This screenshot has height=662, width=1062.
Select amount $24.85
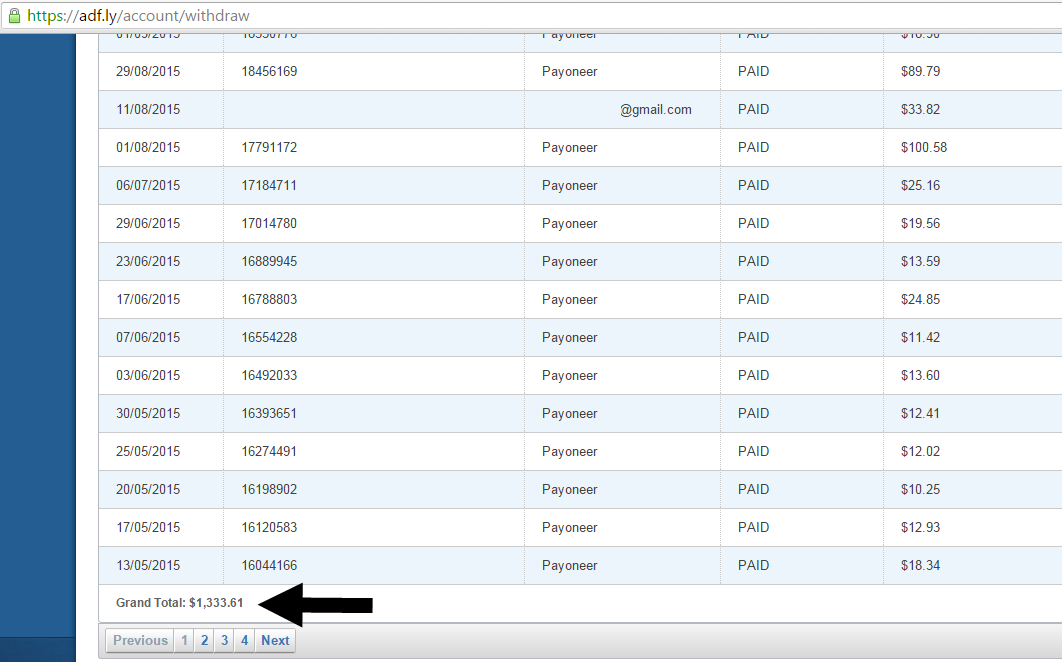click(920, 299)
